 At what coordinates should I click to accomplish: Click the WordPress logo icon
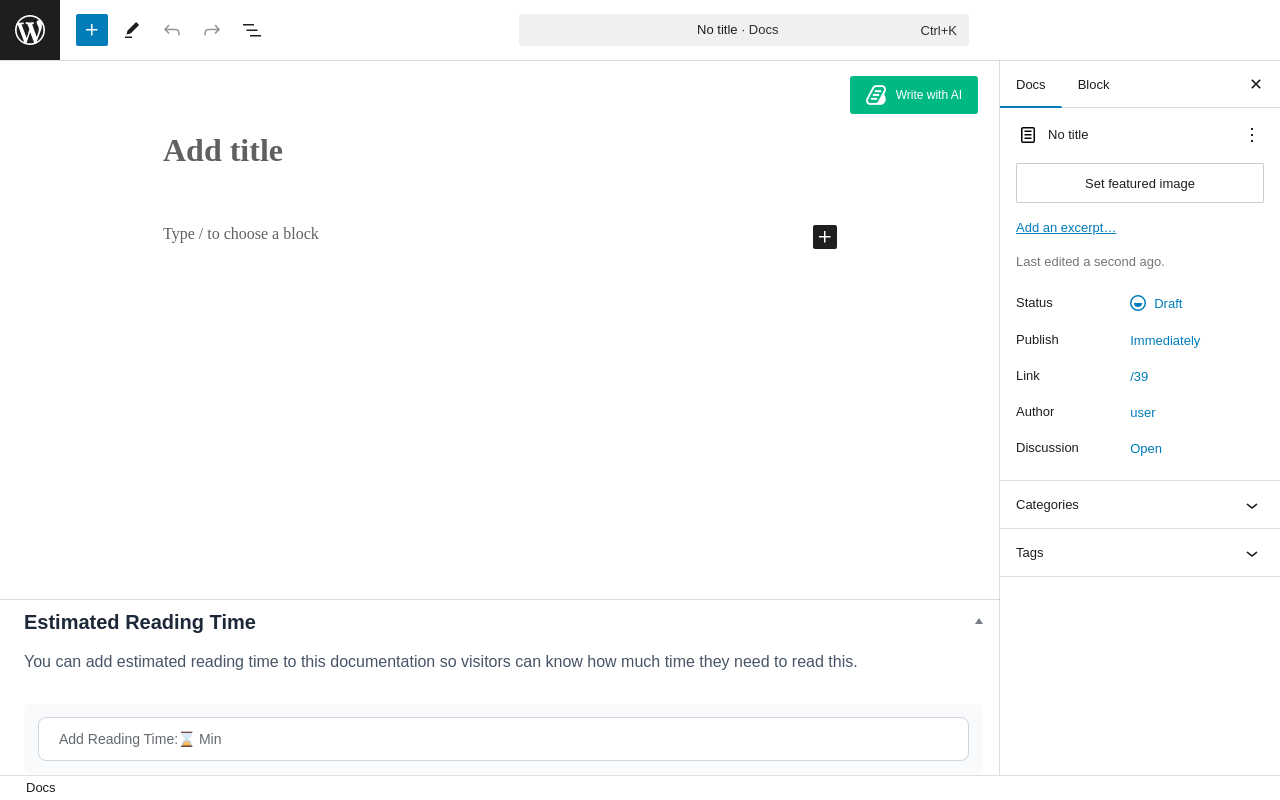(30, 30)
